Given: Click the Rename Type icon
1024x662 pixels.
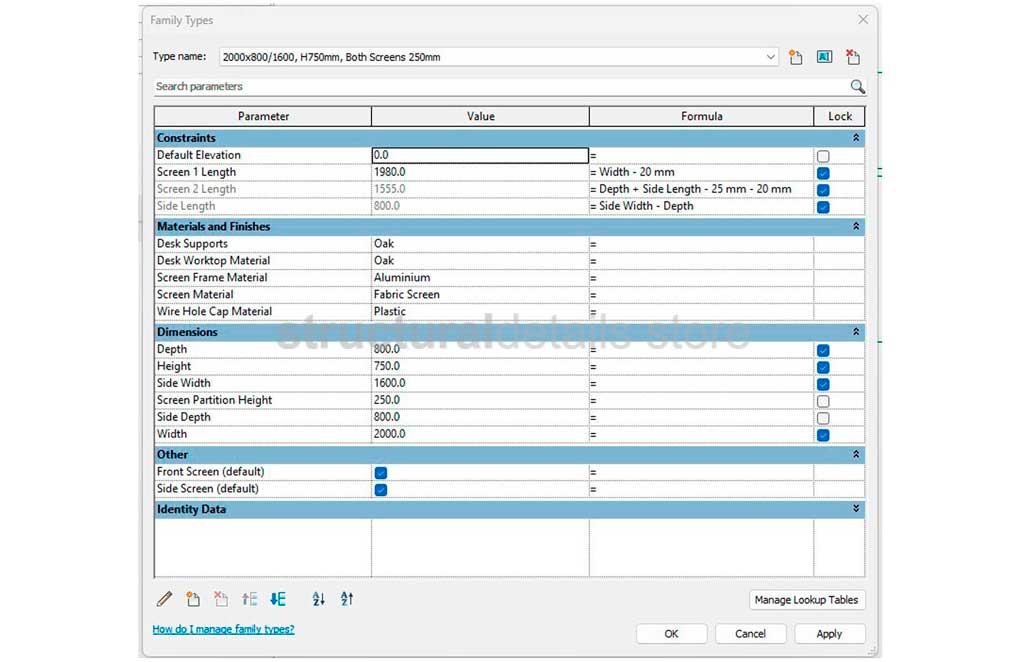Looking at the screenshot, I should [x=824, y=57].
